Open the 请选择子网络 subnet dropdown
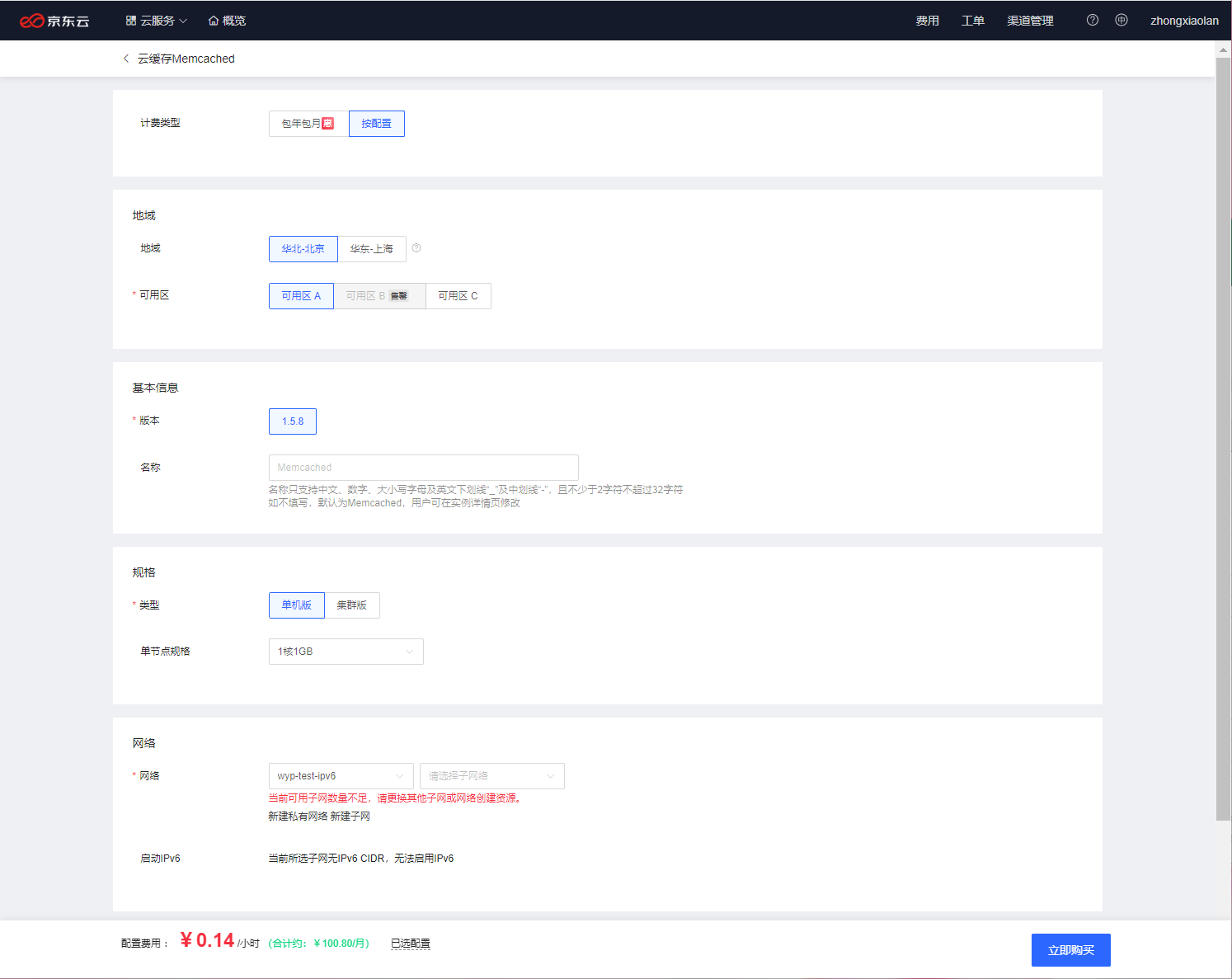The image size is (1232, 979). [x=492, y=776]
